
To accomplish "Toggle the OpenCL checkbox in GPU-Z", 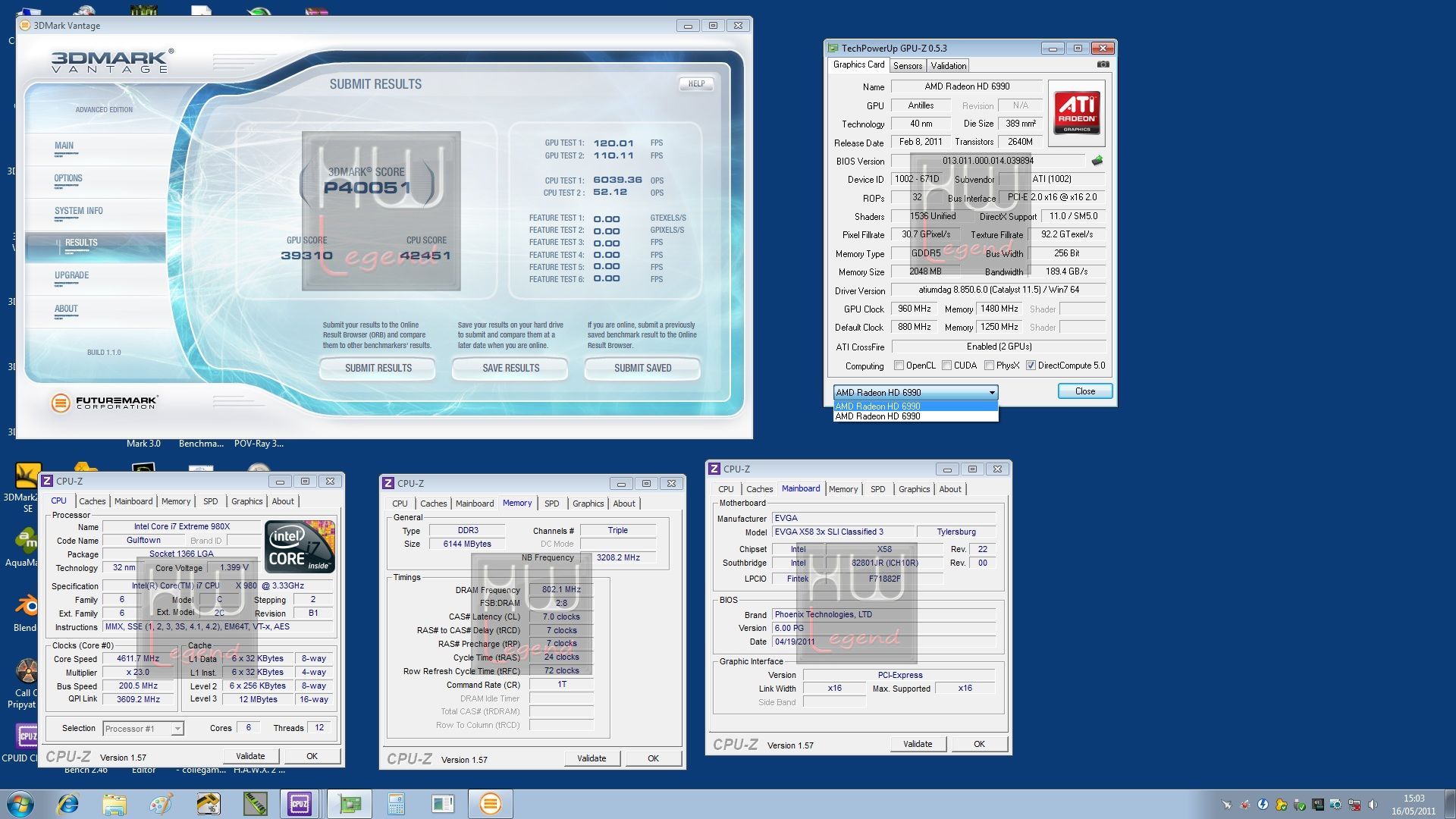I will 899,366.
